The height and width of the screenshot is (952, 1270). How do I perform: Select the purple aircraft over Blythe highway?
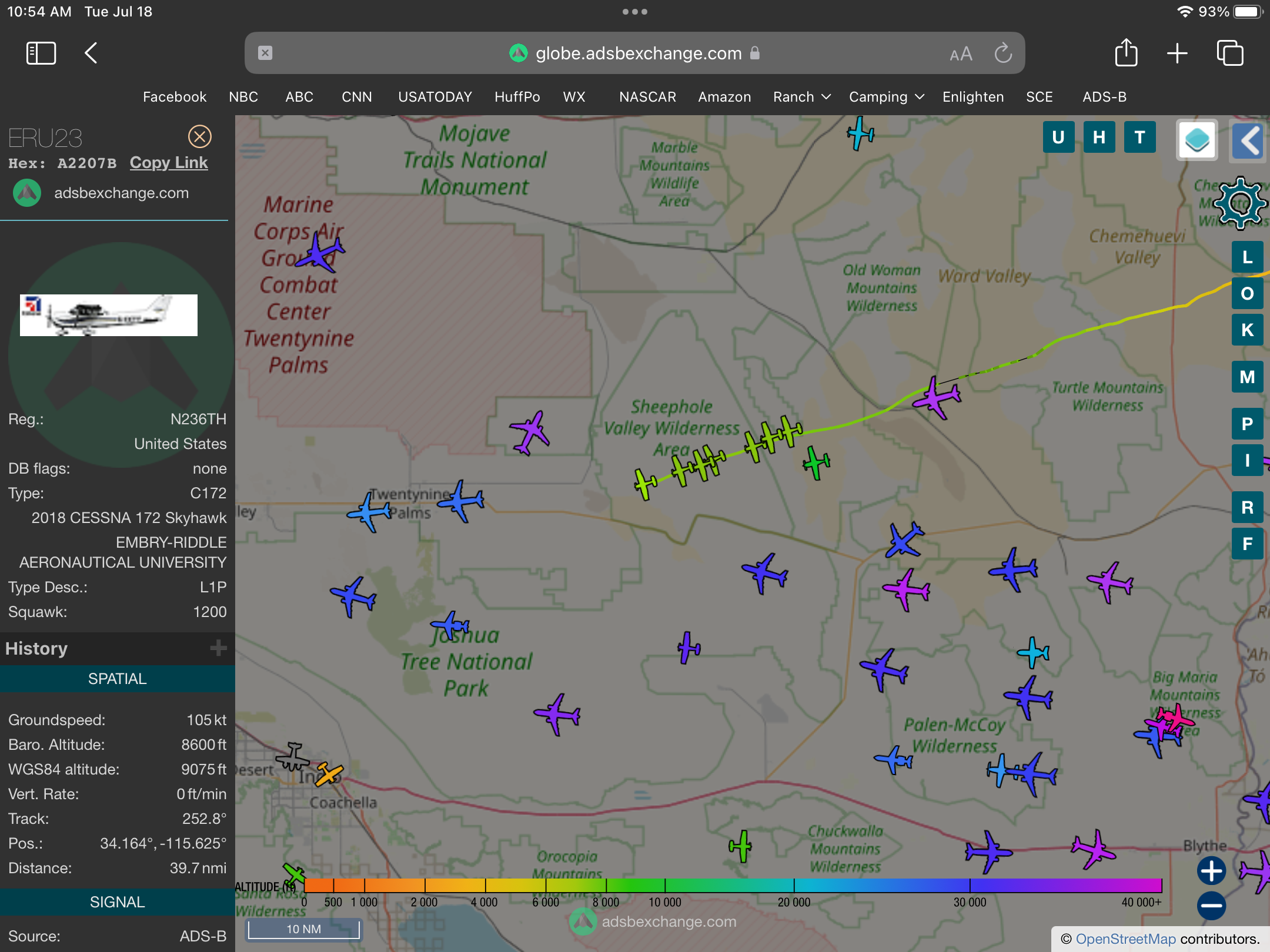pos(1093,850)
